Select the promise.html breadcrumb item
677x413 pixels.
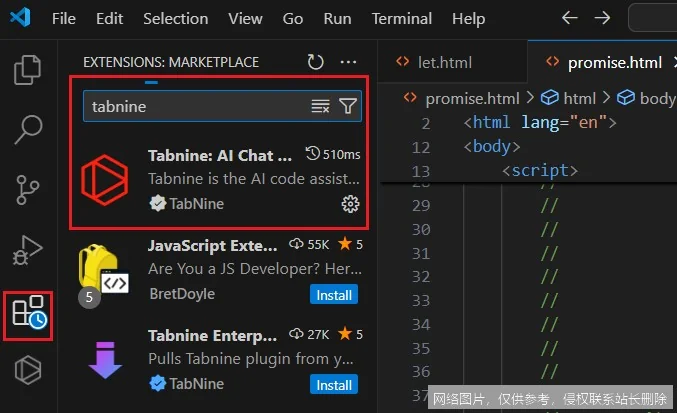click(472, 98)
